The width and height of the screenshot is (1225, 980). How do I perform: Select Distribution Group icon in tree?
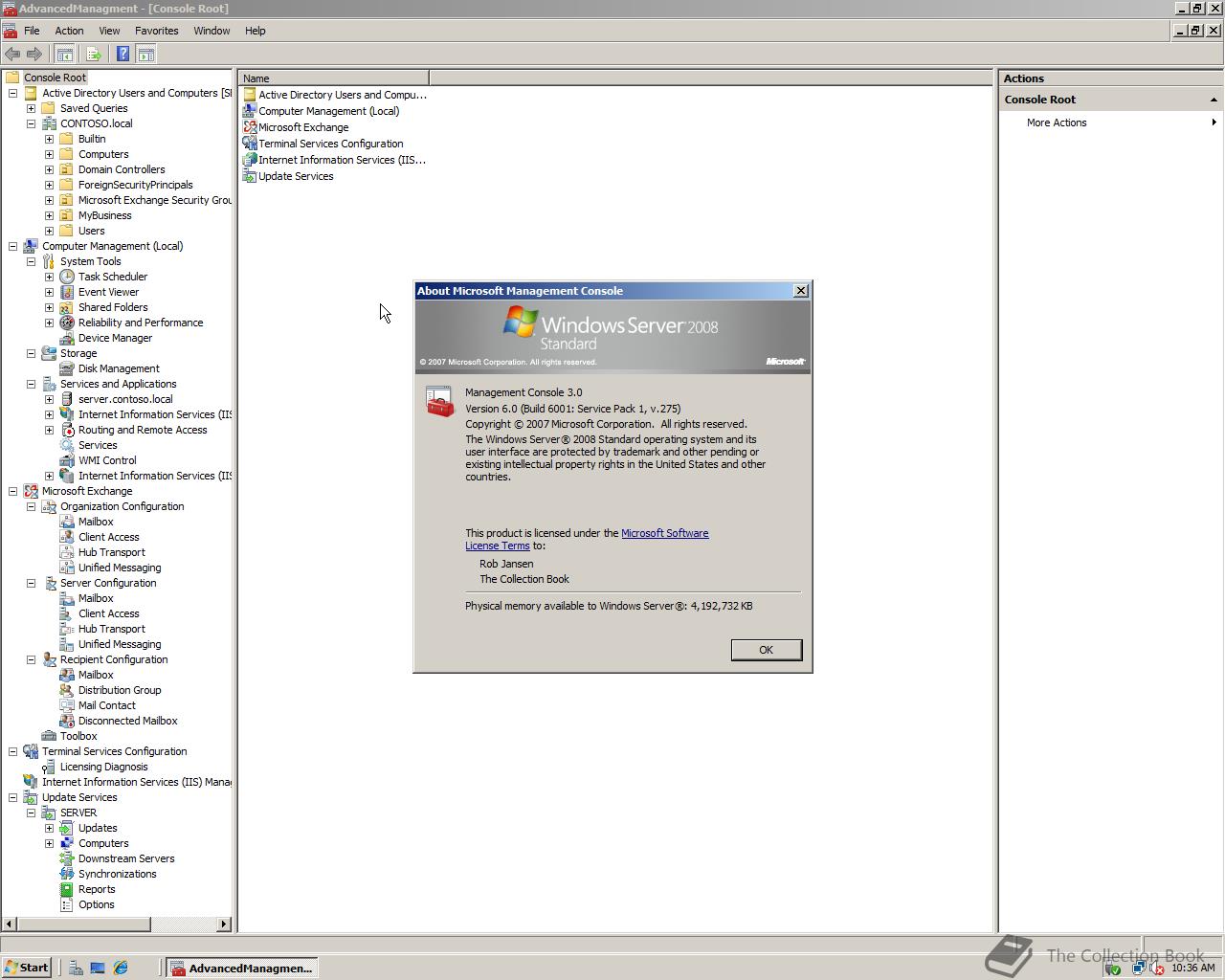(x=67, y=690)
